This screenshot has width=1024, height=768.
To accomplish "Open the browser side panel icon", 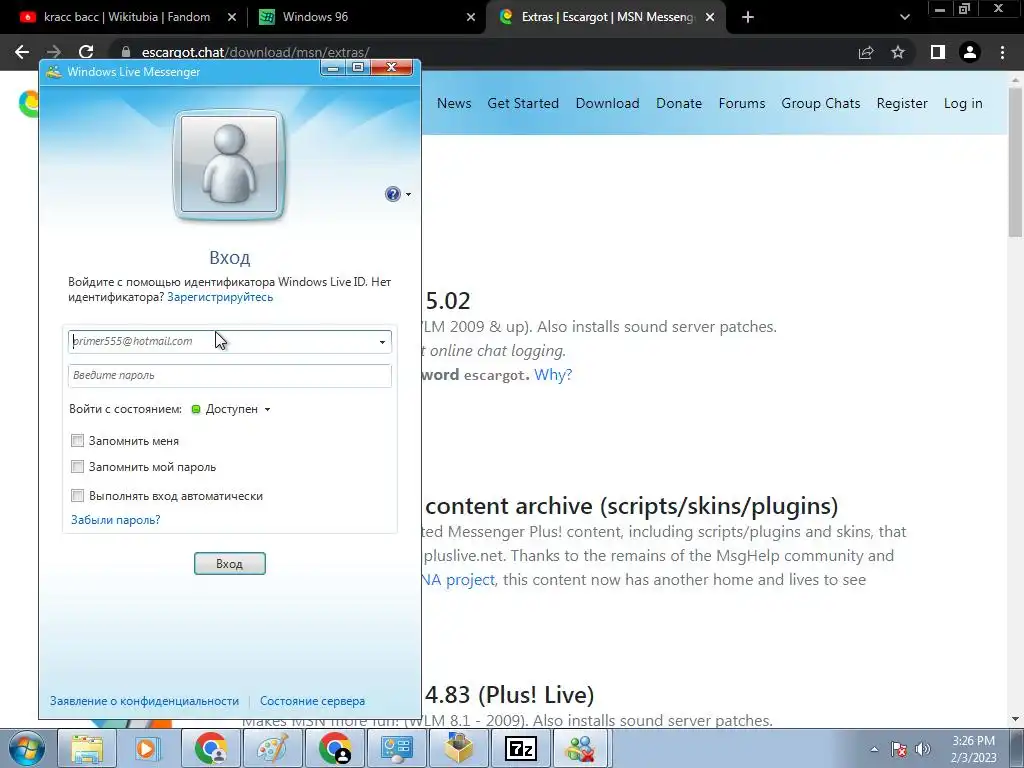I will click(938, 52).
